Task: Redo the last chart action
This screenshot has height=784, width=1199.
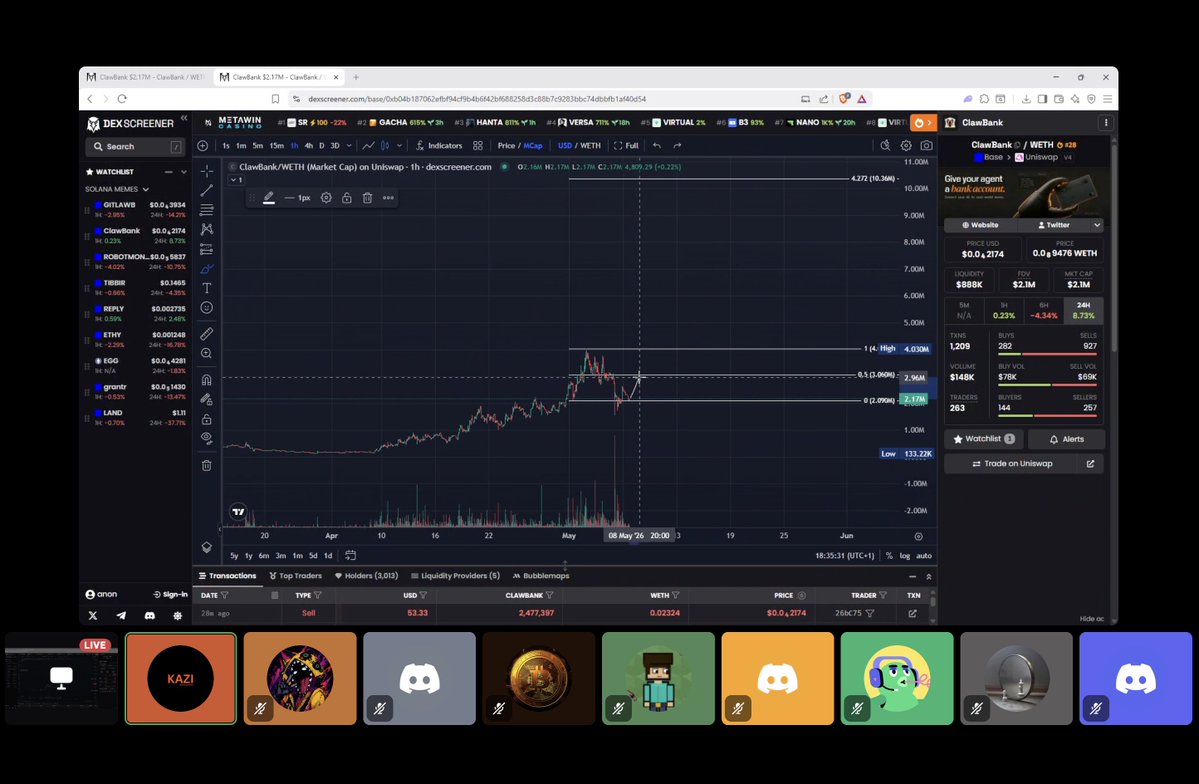Action: pyautogui.click(x=677, y=145)
